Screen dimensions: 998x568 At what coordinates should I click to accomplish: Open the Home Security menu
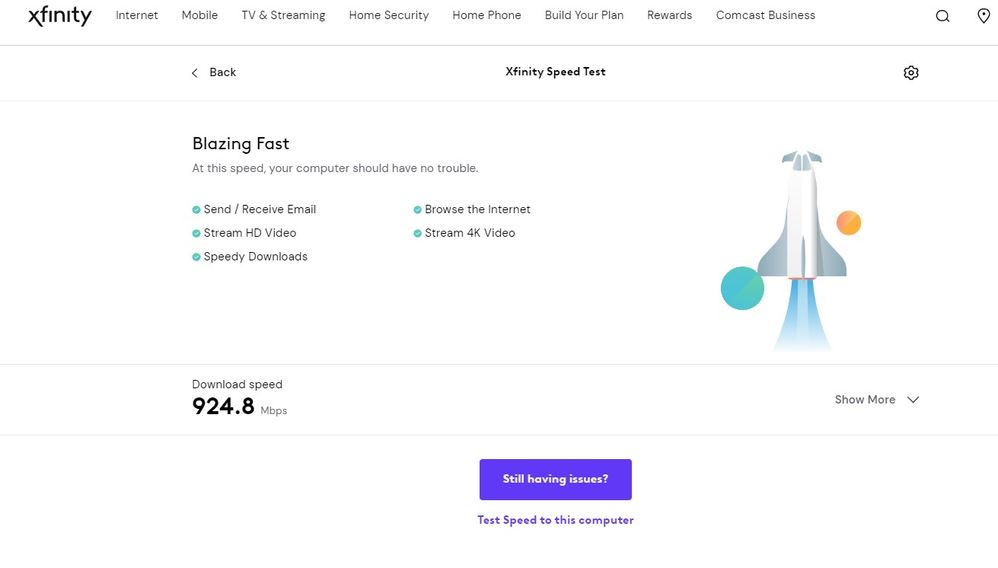(389, 15)
